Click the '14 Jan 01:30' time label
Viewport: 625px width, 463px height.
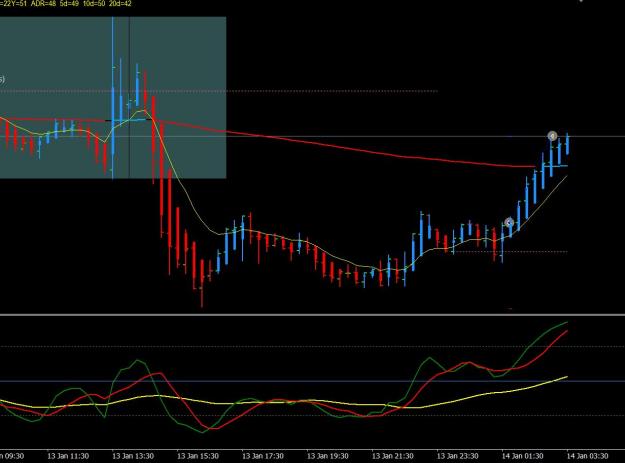pyautogui.click(x=523, y=456)
